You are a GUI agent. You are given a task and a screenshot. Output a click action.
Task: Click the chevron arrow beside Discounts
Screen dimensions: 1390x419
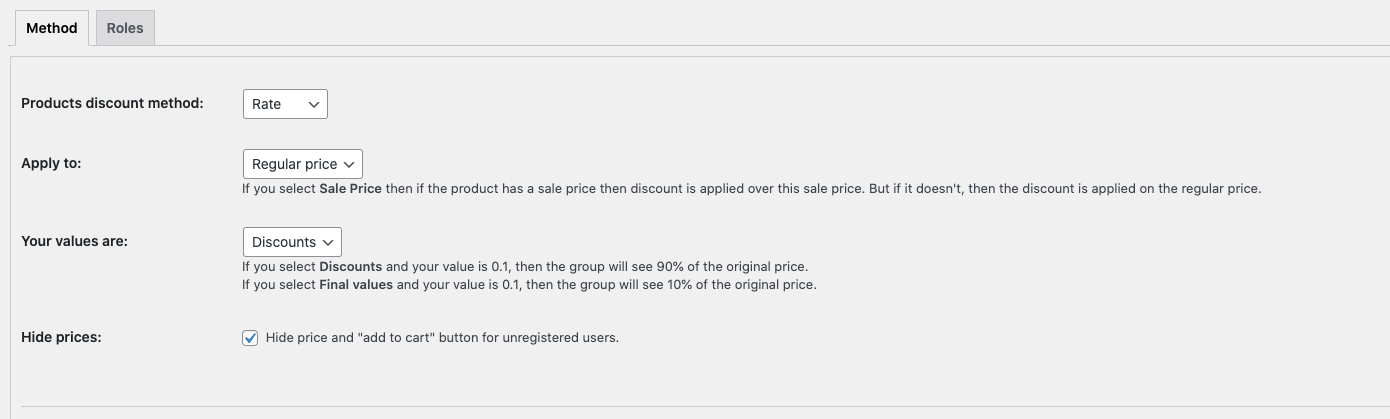(x=328, y=242)
